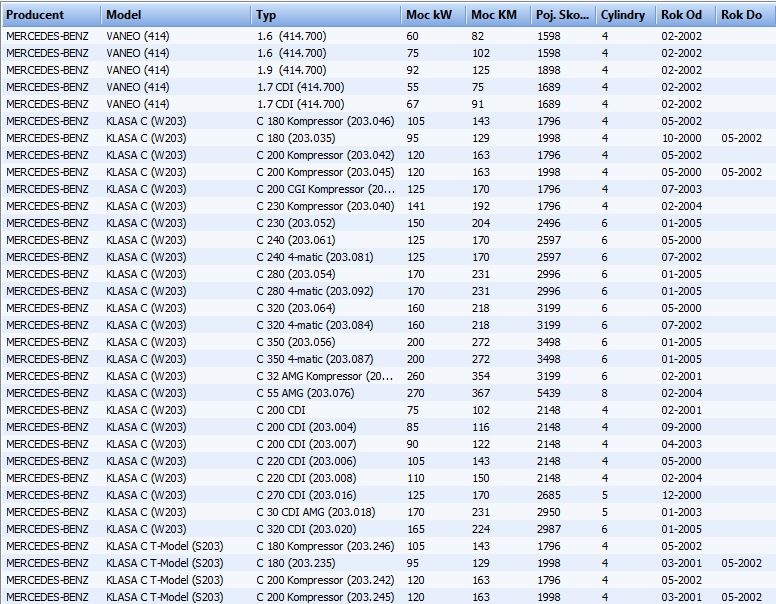This screenshot has height=604, width=776.
Task: Select the C 180 (203.035) cell
Action: click(x=295, y=138)
